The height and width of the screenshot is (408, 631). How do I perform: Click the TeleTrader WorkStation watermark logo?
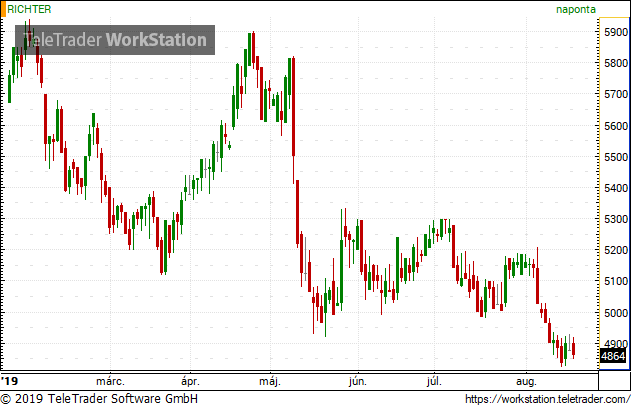114,41
